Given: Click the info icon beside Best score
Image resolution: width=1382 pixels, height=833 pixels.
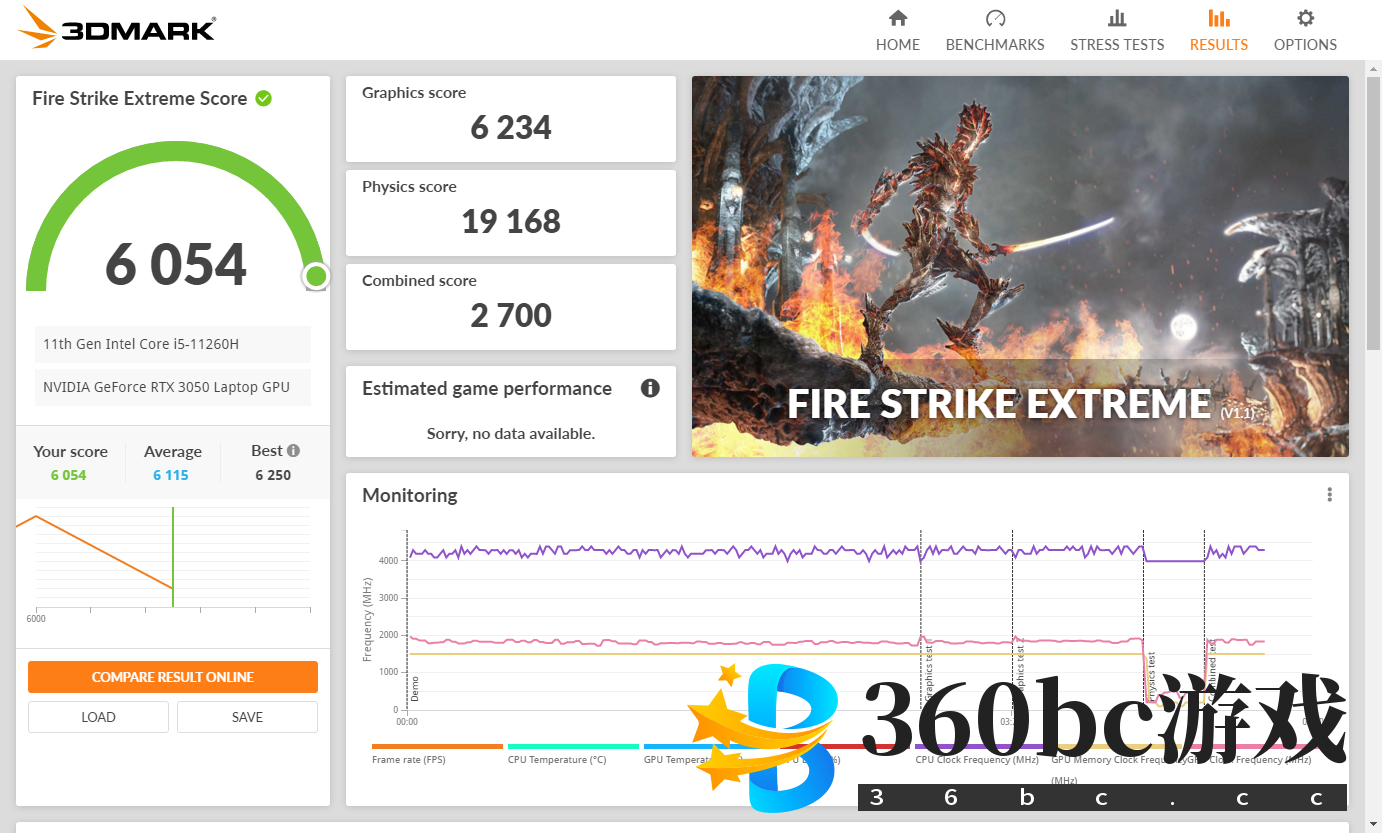Looking at the screenshot, I should pyautogui.click(x=293, y=451).
